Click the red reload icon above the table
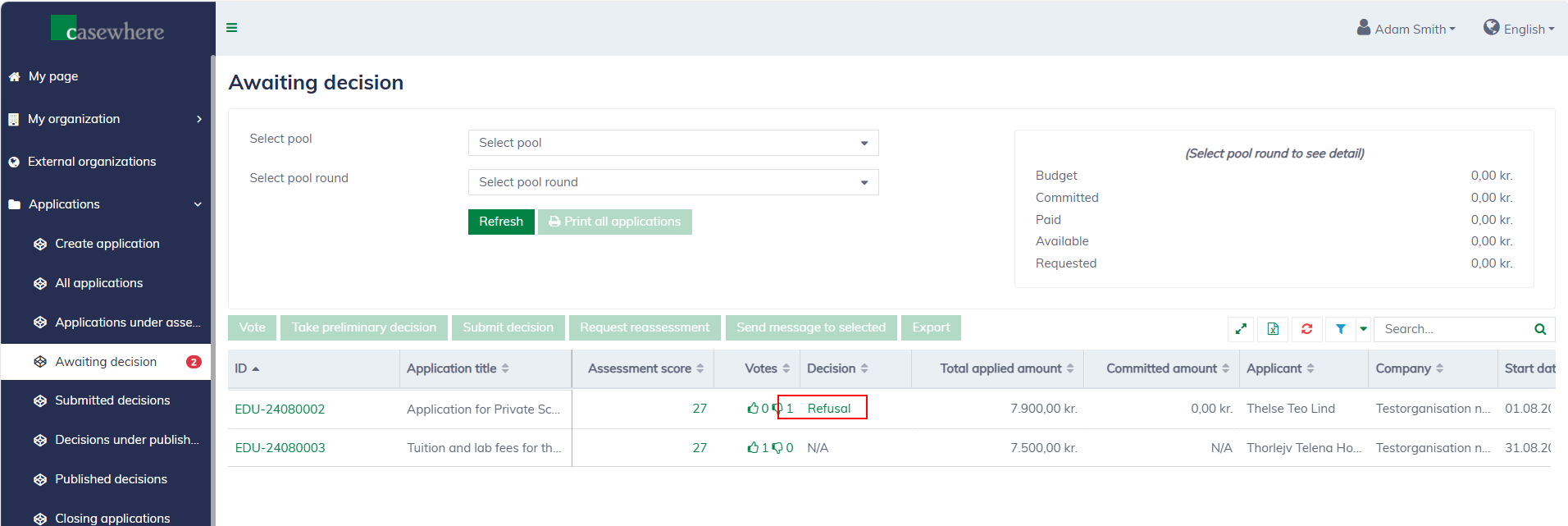The height and width of the screenshot is (526, 1568). tap(1306, 329)
